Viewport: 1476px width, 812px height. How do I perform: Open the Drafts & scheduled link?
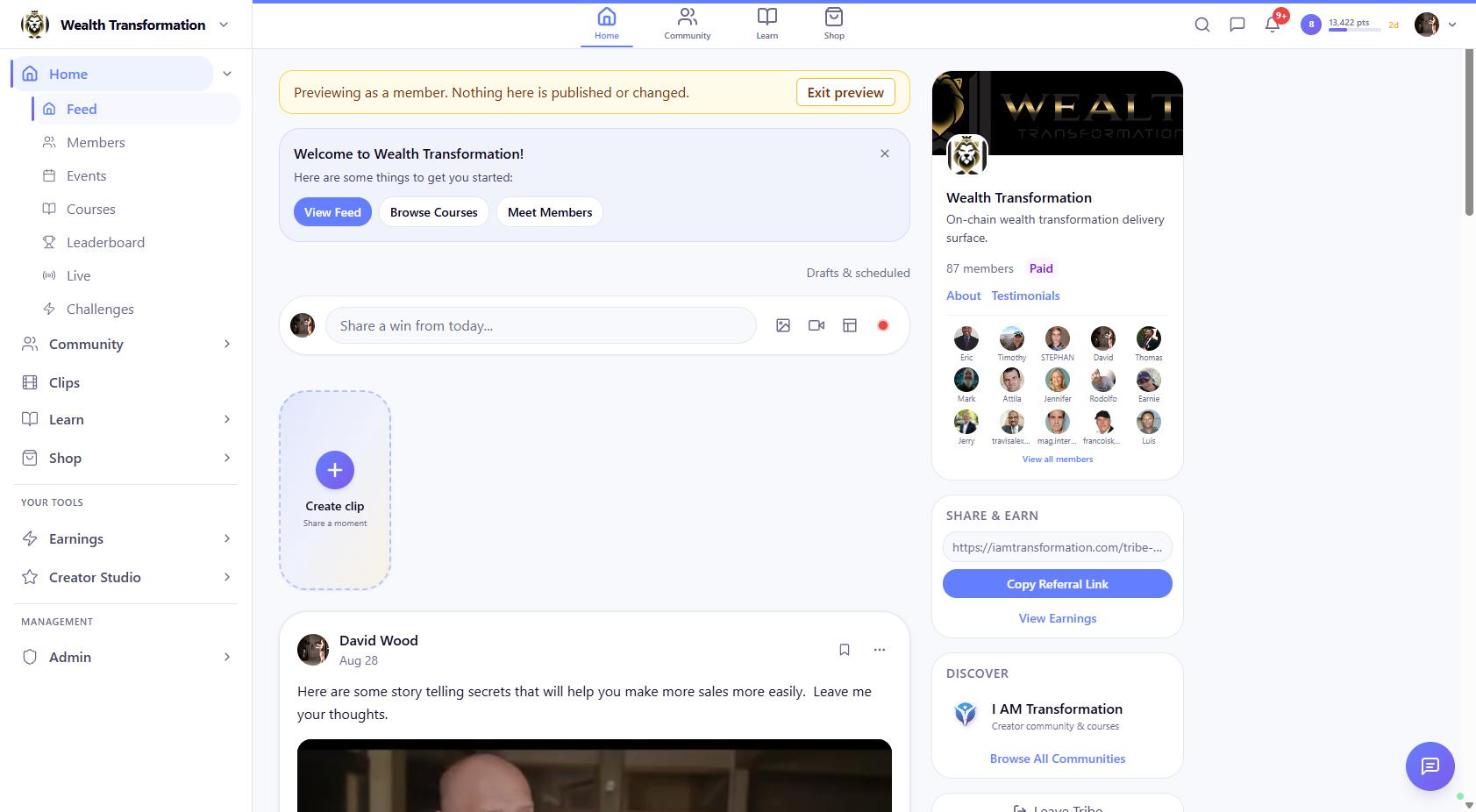(858, 273)
